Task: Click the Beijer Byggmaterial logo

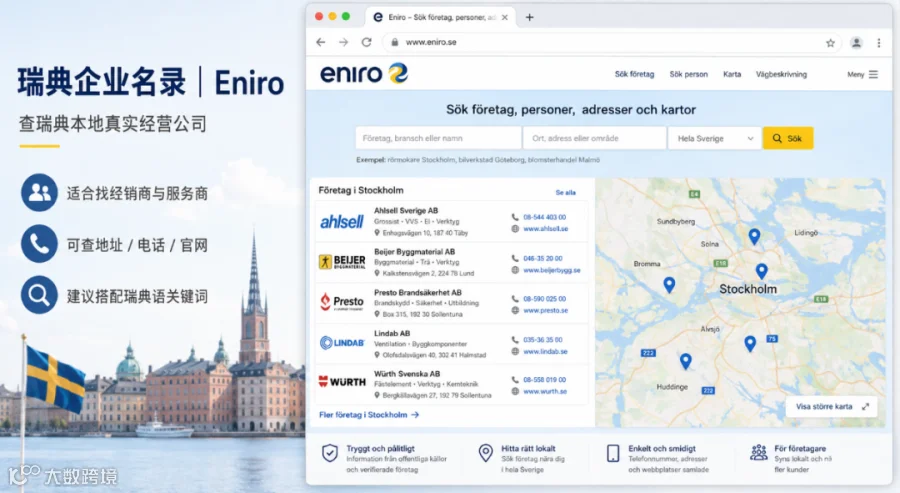Action: click(342, 262)
